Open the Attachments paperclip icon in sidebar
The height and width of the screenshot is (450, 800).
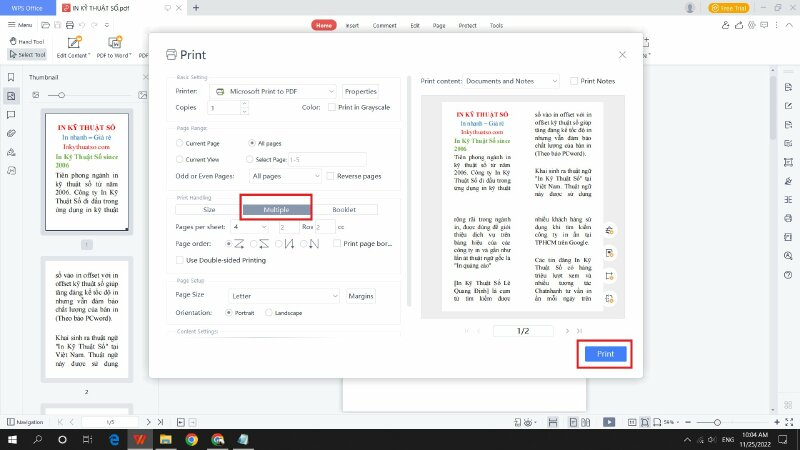pos(11,133)
